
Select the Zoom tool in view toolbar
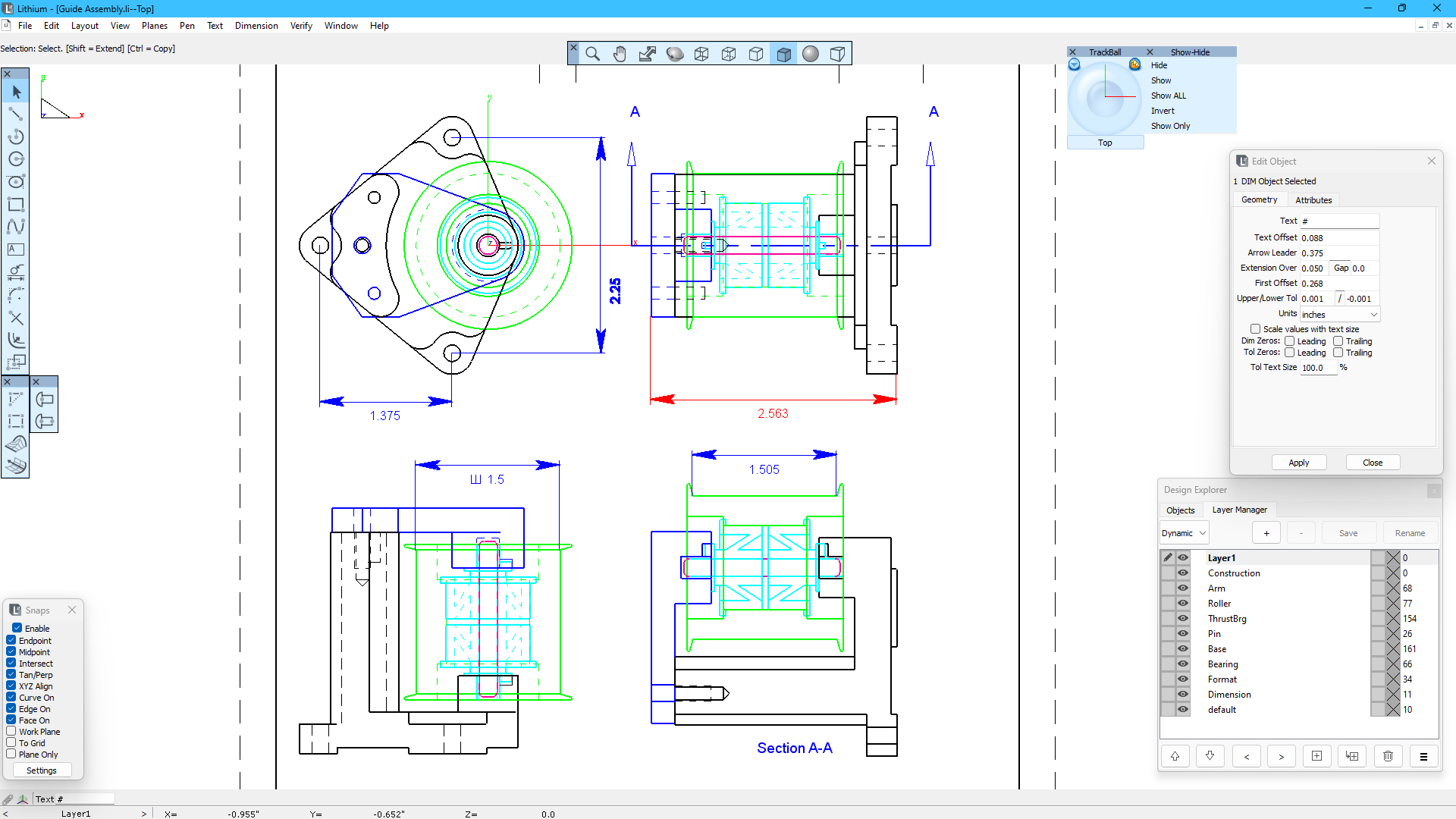tap(593, 54)
